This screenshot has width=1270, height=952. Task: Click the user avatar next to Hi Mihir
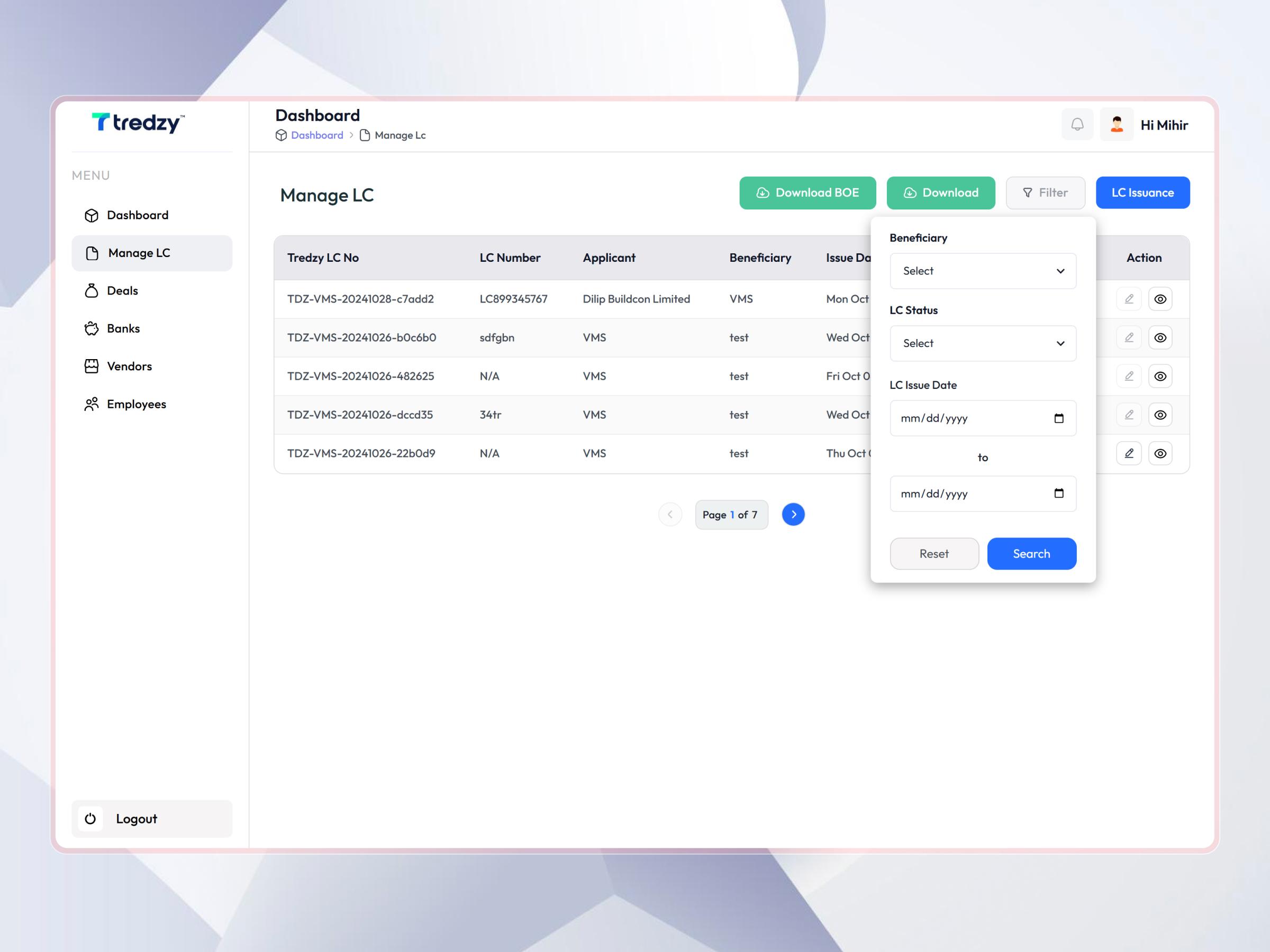pyautogui.click(x=1116, y=124)
